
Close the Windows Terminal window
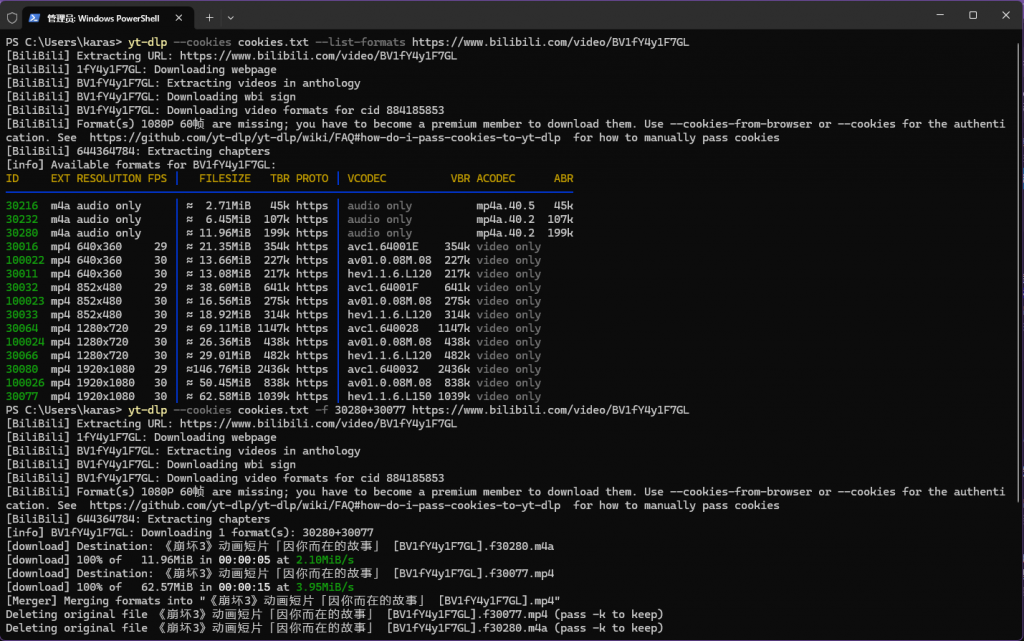coord(1004,16)
